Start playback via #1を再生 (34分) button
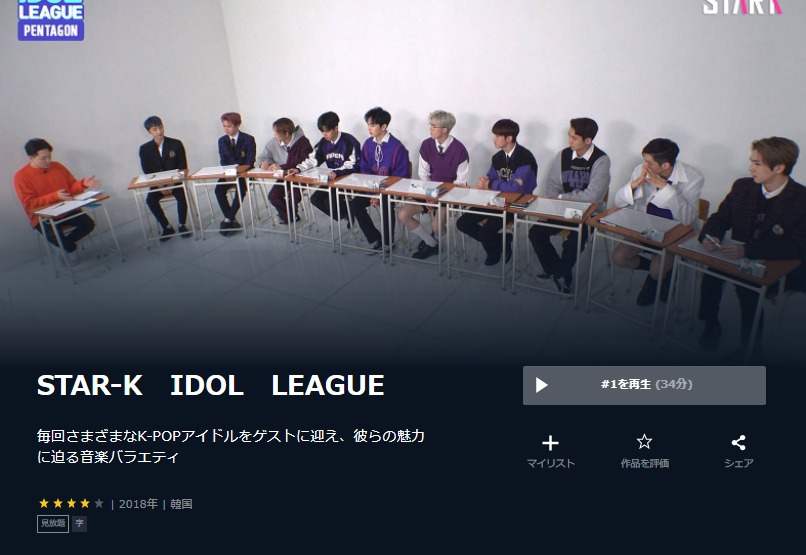 (644, 385)
